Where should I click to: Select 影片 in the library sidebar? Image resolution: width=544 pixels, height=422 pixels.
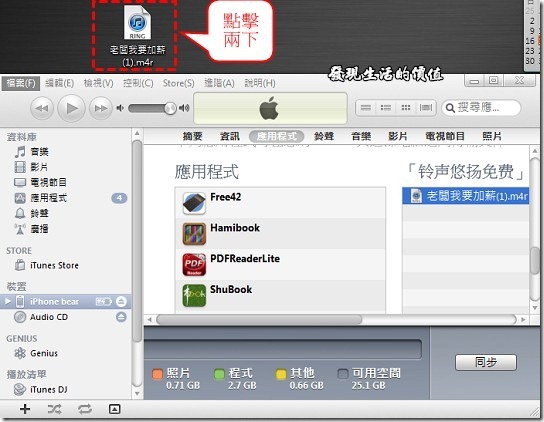click(39, 167)
